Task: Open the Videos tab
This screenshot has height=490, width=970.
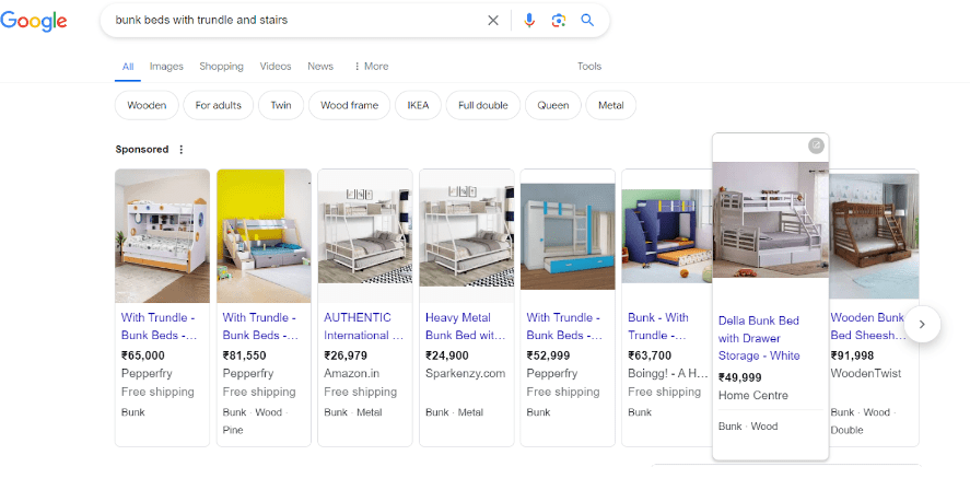Action: pyautogui.click(x=275, y=67)
